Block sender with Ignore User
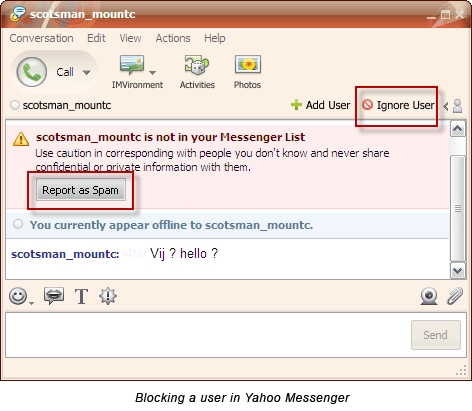The height and width of the screenshot is (411, 472). coord(398,105)
